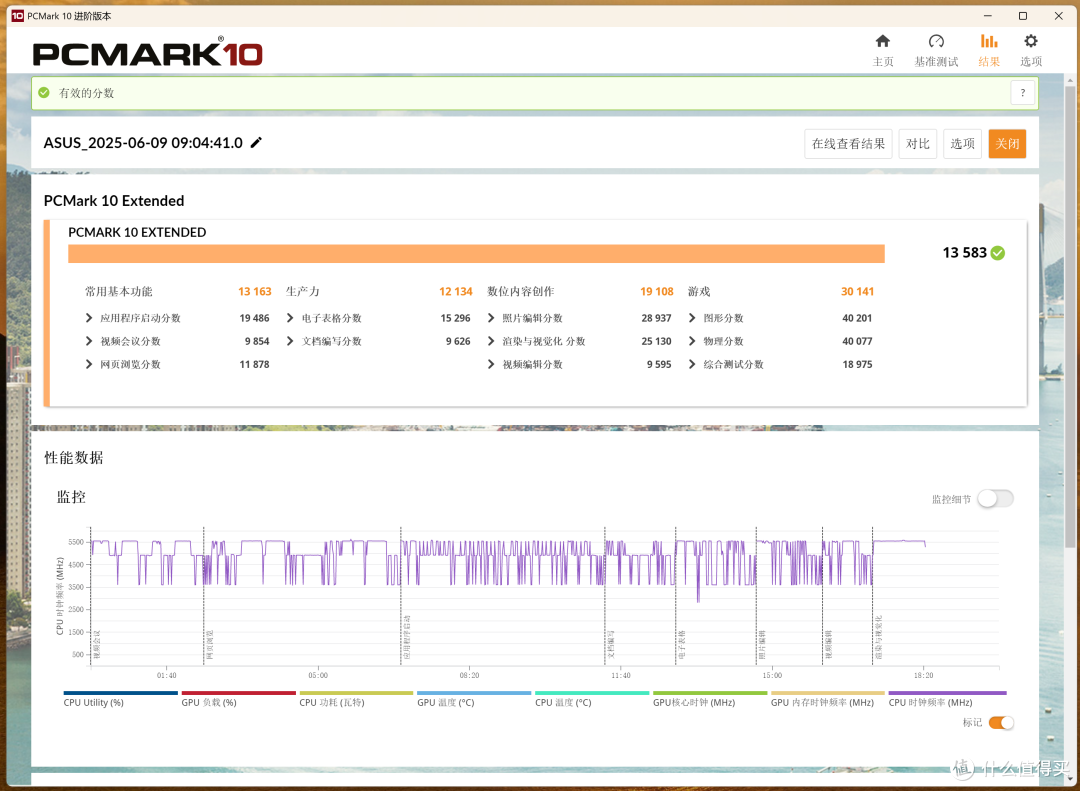Image resolution: width=1080 pixels, height=791 pixels.
Task: Click the 性能数据 section heading
Action: (74, 458)
